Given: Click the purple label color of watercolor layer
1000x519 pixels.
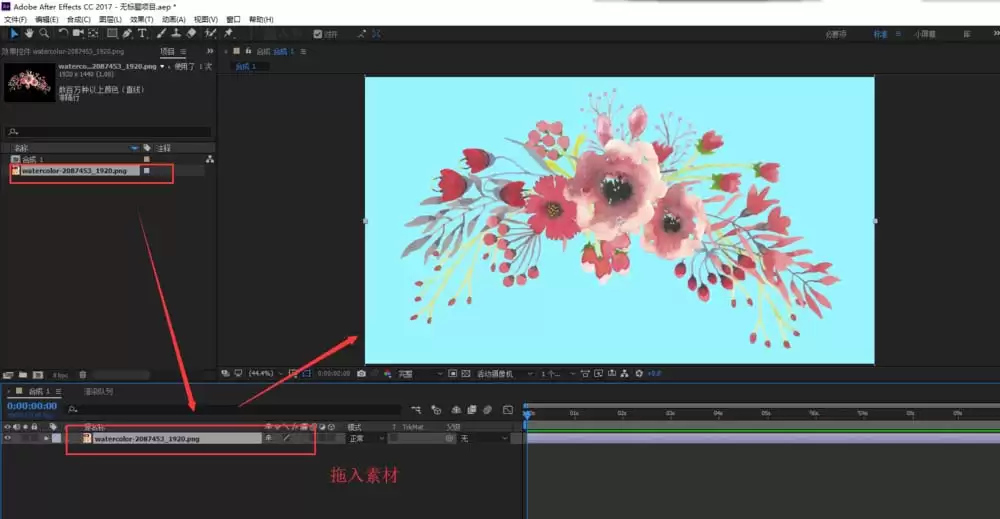Looking at the screenshot, I should 57,439.
